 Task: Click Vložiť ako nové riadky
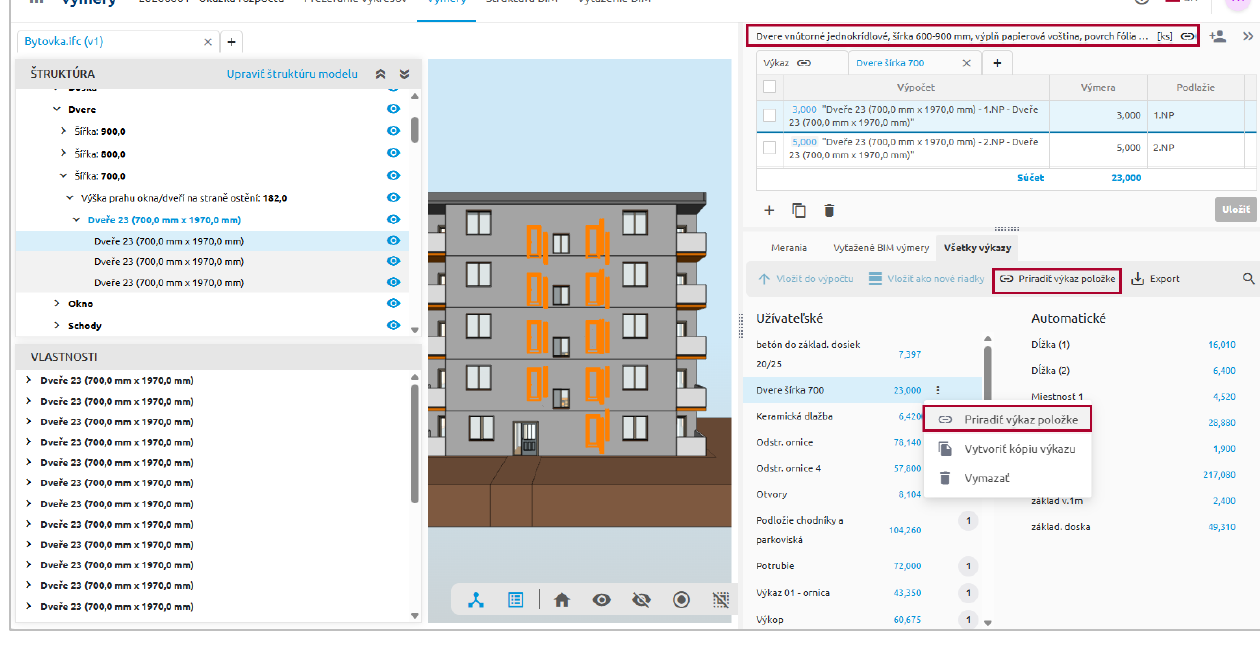pyautogui.click(x=926, y=279)
